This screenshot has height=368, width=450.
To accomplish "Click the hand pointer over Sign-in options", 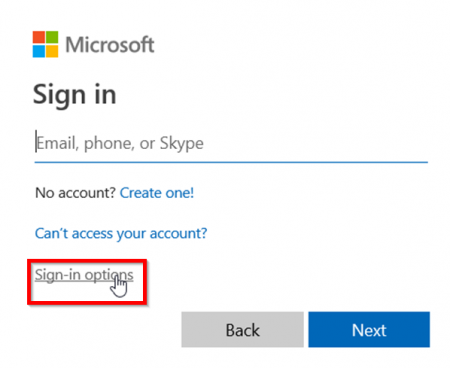I will point(119,285).
